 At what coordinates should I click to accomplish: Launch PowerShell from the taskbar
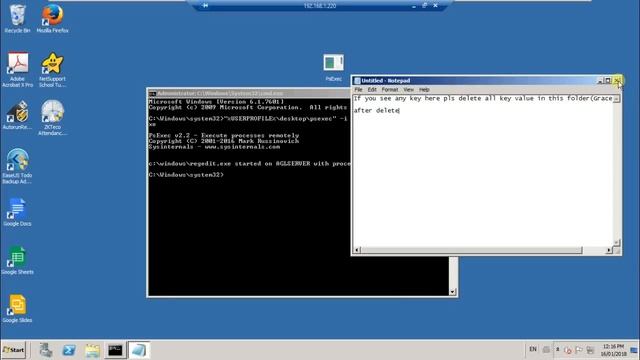point(69,350)
